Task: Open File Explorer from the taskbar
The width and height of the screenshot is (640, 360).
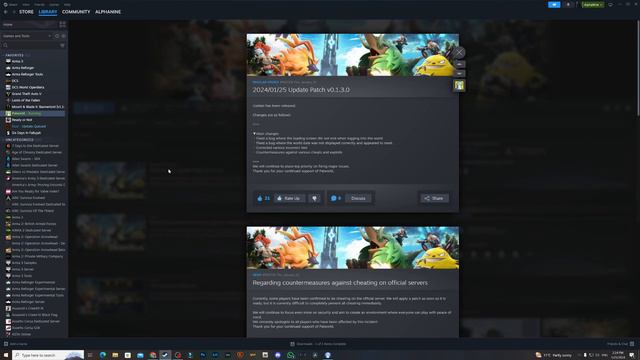Action: 115,355
